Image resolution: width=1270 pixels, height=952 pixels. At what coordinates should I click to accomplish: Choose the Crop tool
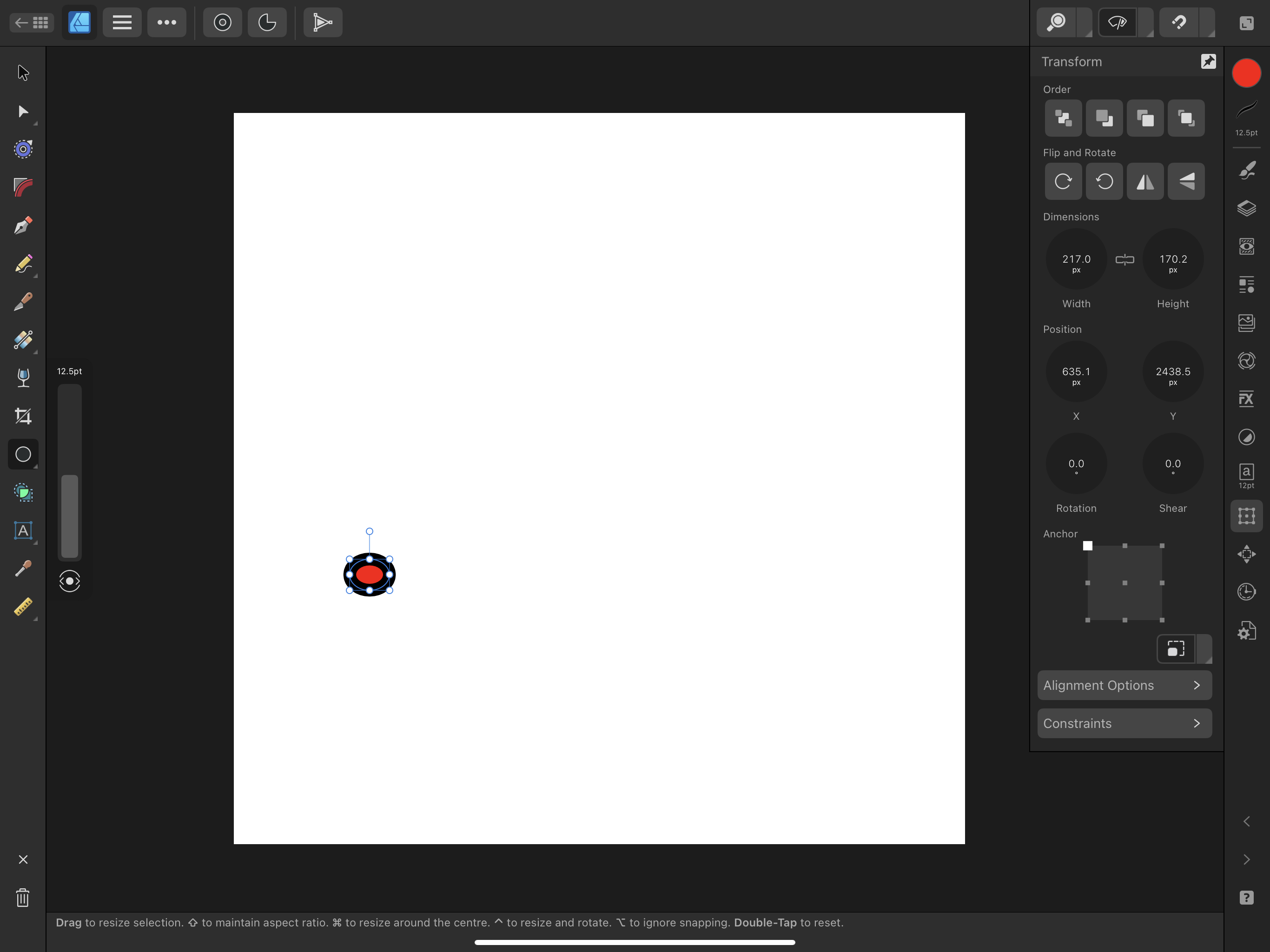[23, 416]
